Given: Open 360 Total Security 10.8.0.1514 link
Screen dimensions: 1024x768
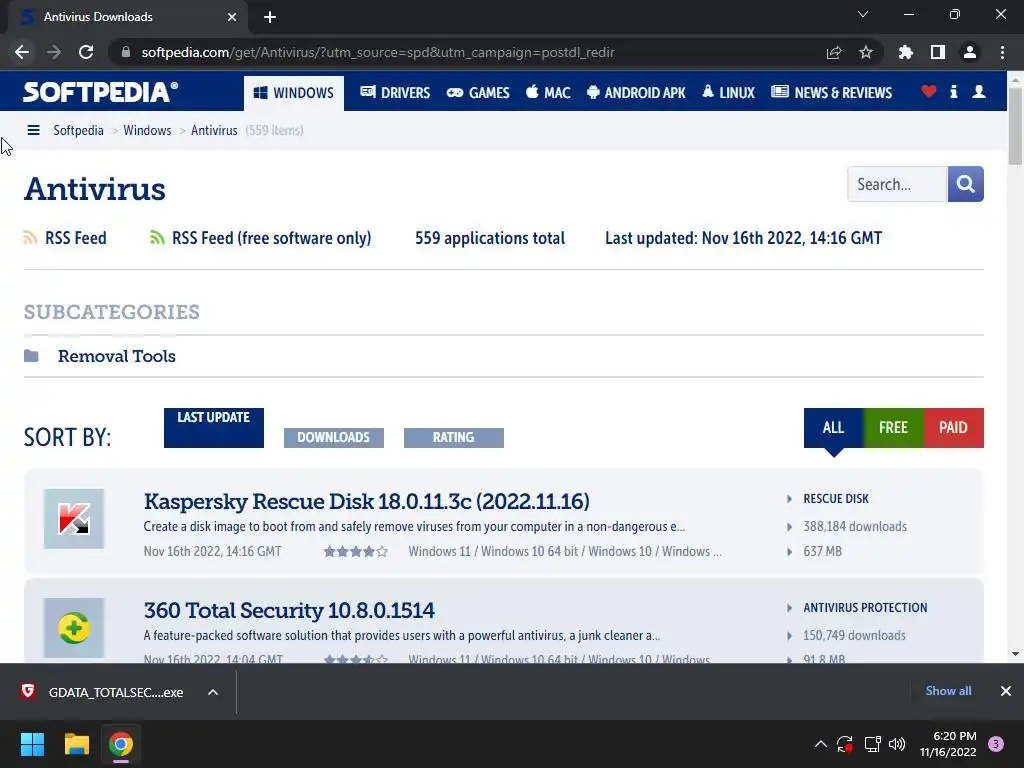Looking at the screenshot, I should (289, 610).
